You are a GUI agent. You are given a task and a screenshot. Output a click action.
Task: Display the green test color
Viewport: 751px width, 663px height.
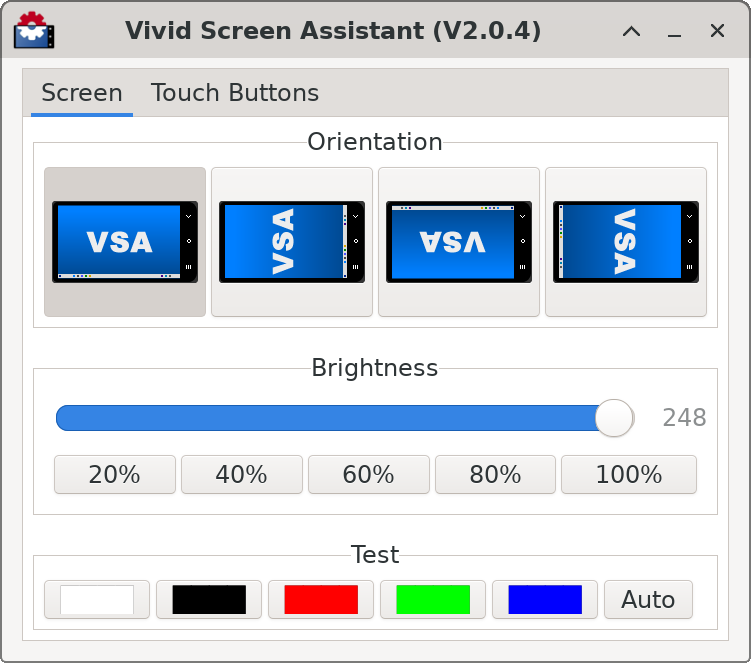tap(433, 600)
